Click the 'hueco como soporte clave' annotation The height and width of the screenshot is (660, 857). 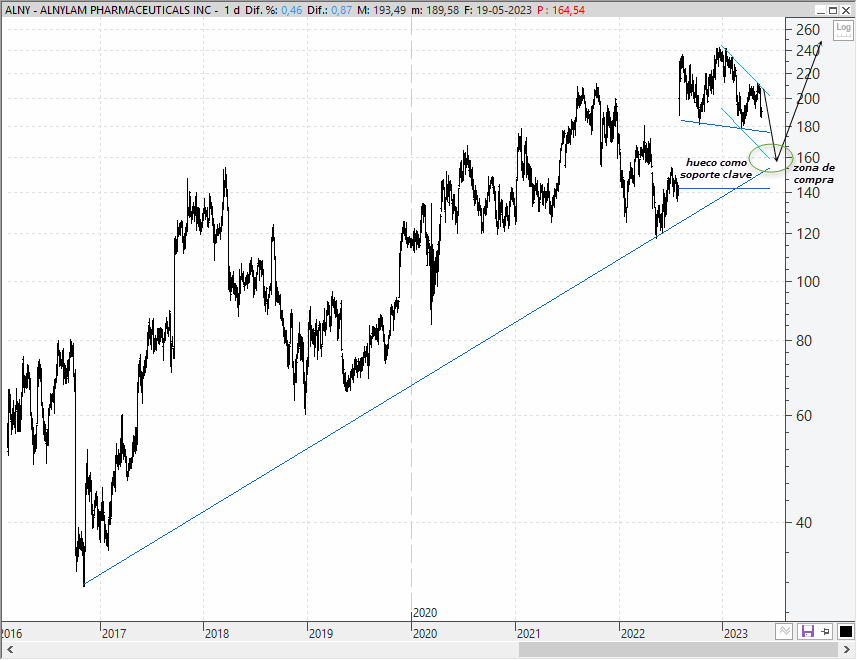tap(716, 168)
